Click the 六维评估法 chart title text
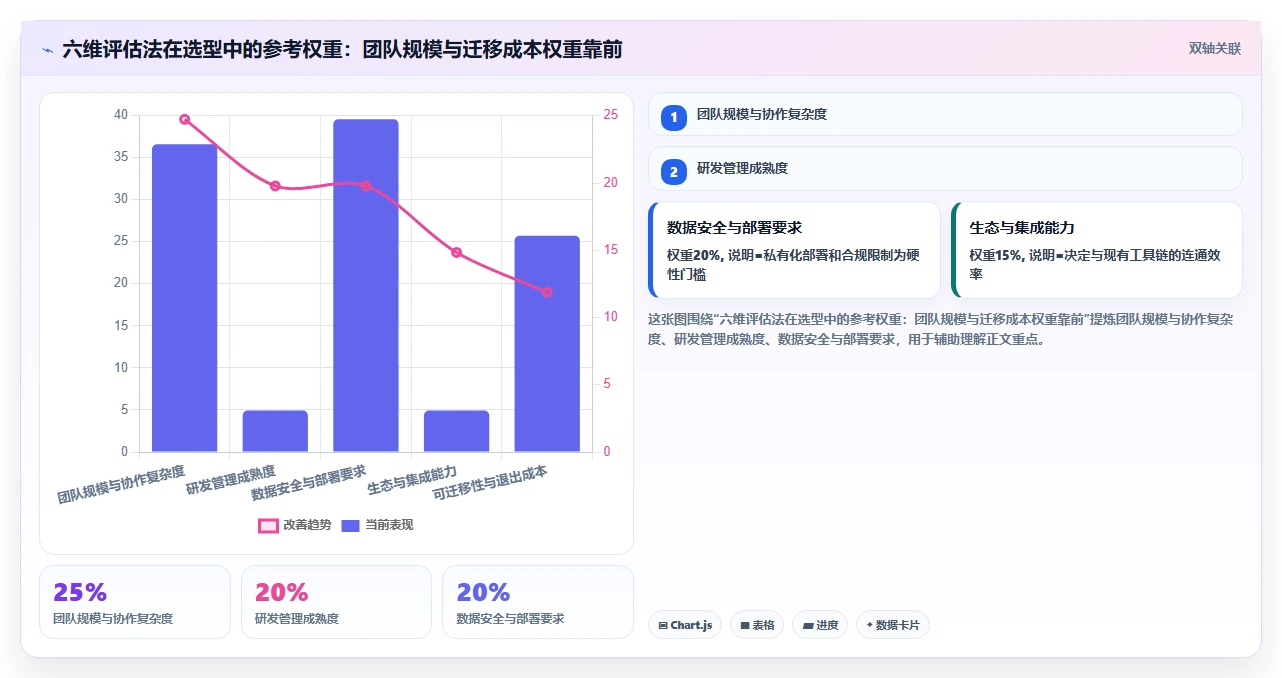 342,49
